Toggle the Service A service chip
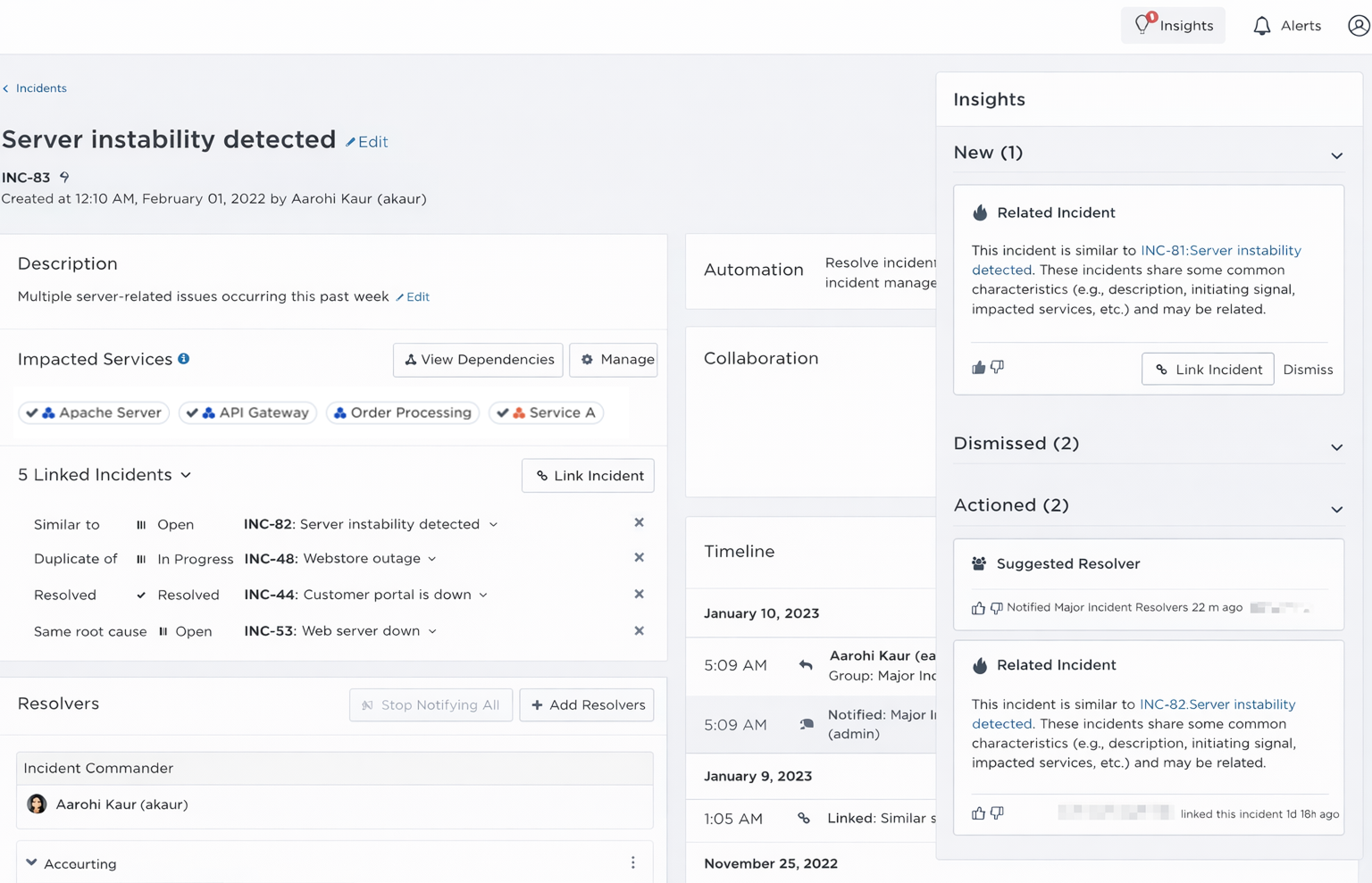 point(547,413)
